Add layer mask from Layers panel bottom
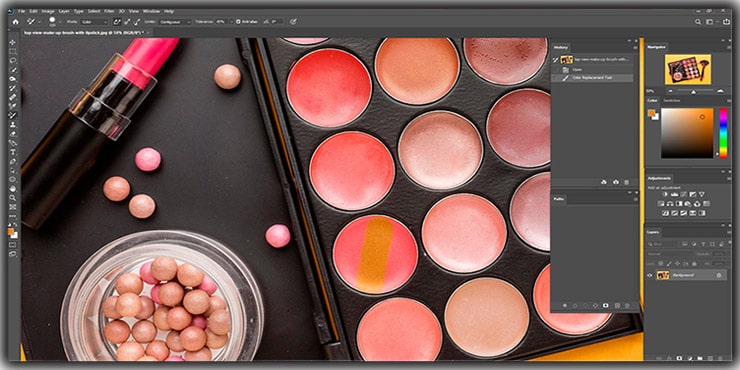 point(679,358)
